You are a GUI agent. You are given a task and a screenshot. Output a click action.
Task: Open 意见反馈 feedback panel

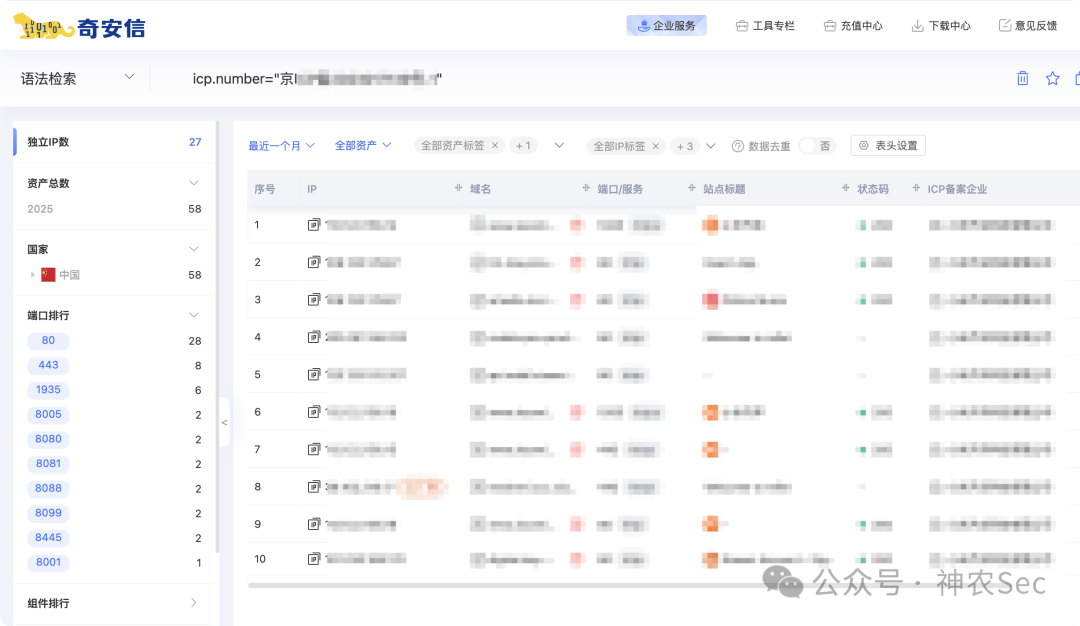point(1028,25)
